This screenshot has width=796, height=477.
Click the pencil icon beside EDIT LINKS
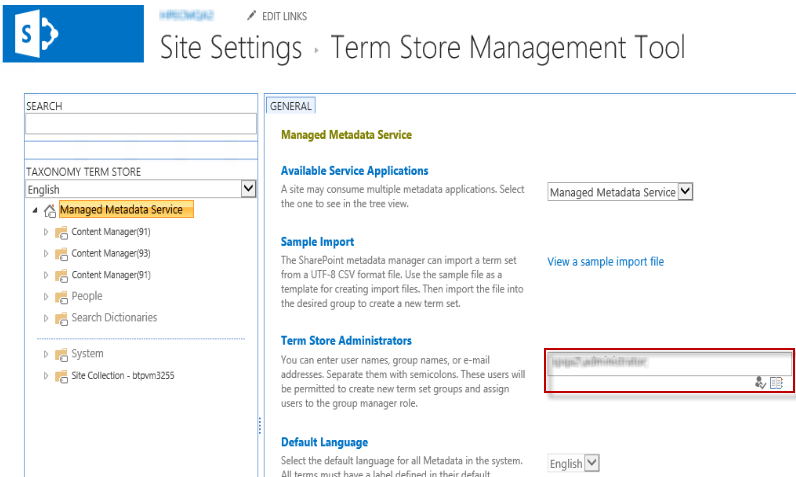[x=251, y=16]
